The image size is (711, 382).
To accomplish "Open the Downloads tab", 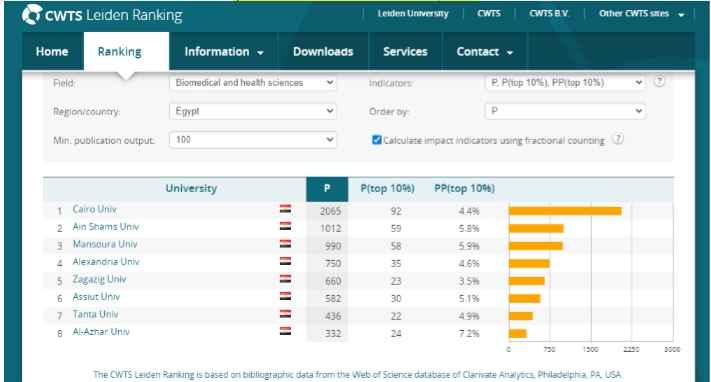I will click(x=323, y=52).
